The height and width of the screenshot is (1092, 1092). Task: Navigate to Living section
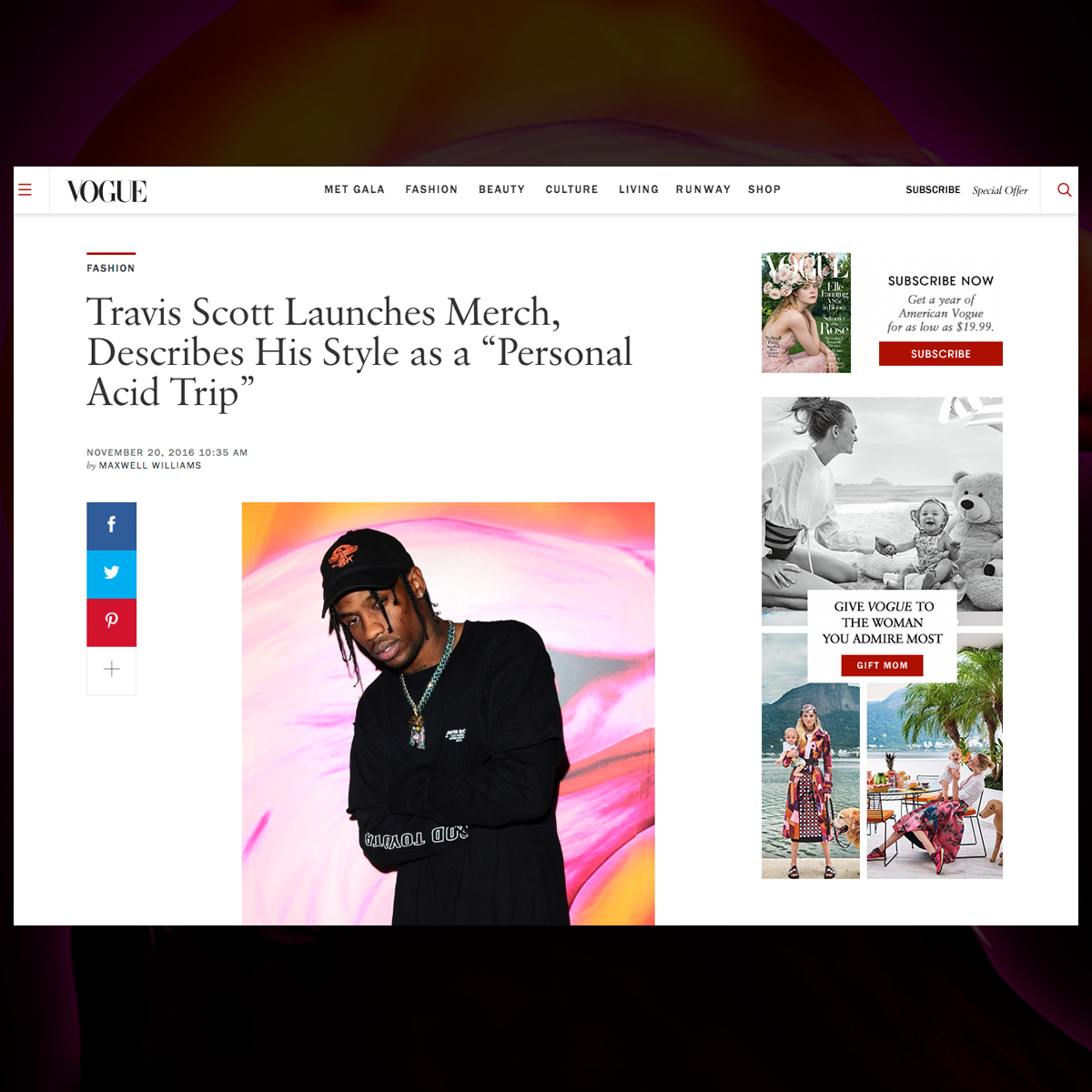638,189
